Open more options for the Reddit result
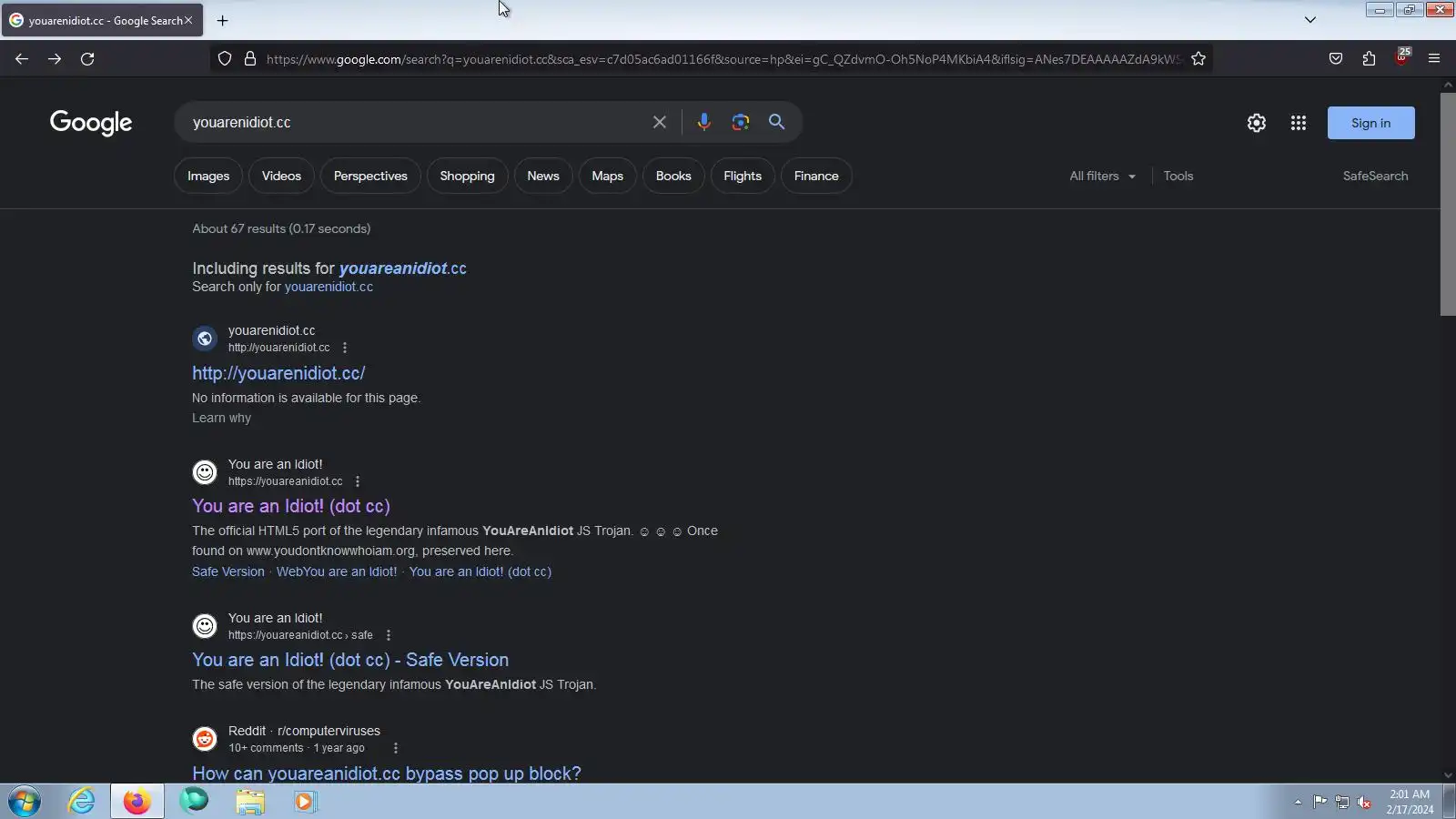Viewport: 1456px width, 819px height. pos(396,748)
